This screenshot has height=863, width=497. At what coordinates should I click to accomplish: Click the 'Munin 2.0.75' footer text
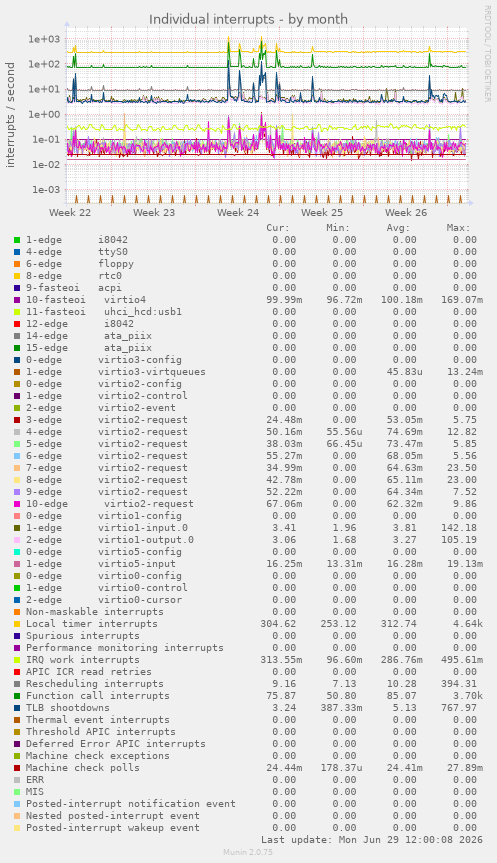pos(248,853)
